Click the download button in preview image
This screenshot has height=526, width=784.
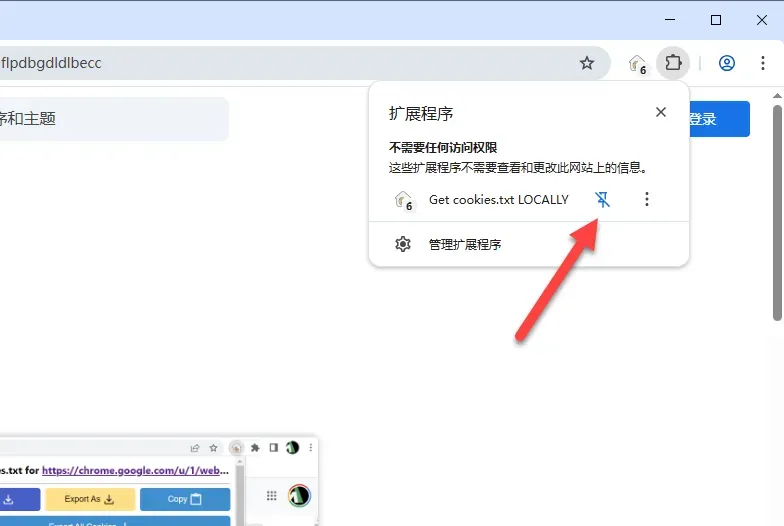(x=20, y=499)
